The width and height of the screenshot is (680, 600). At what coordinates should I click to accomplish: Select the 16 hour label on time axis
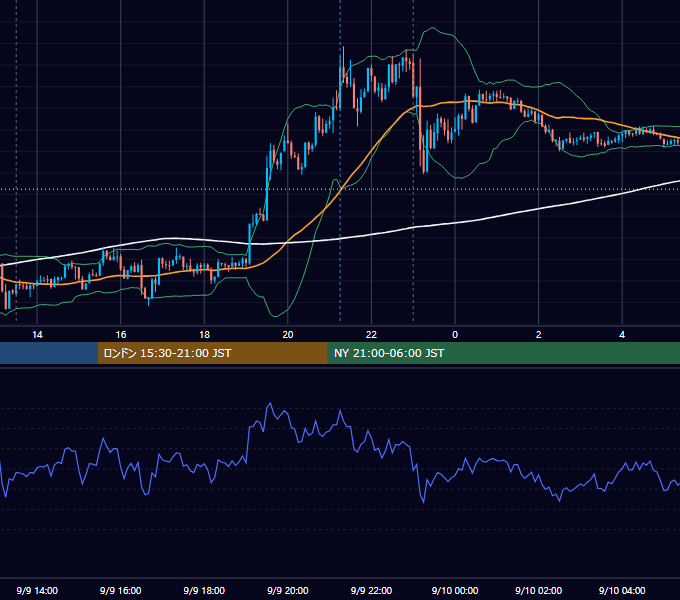pyautogui.click(x=121, y=335)
